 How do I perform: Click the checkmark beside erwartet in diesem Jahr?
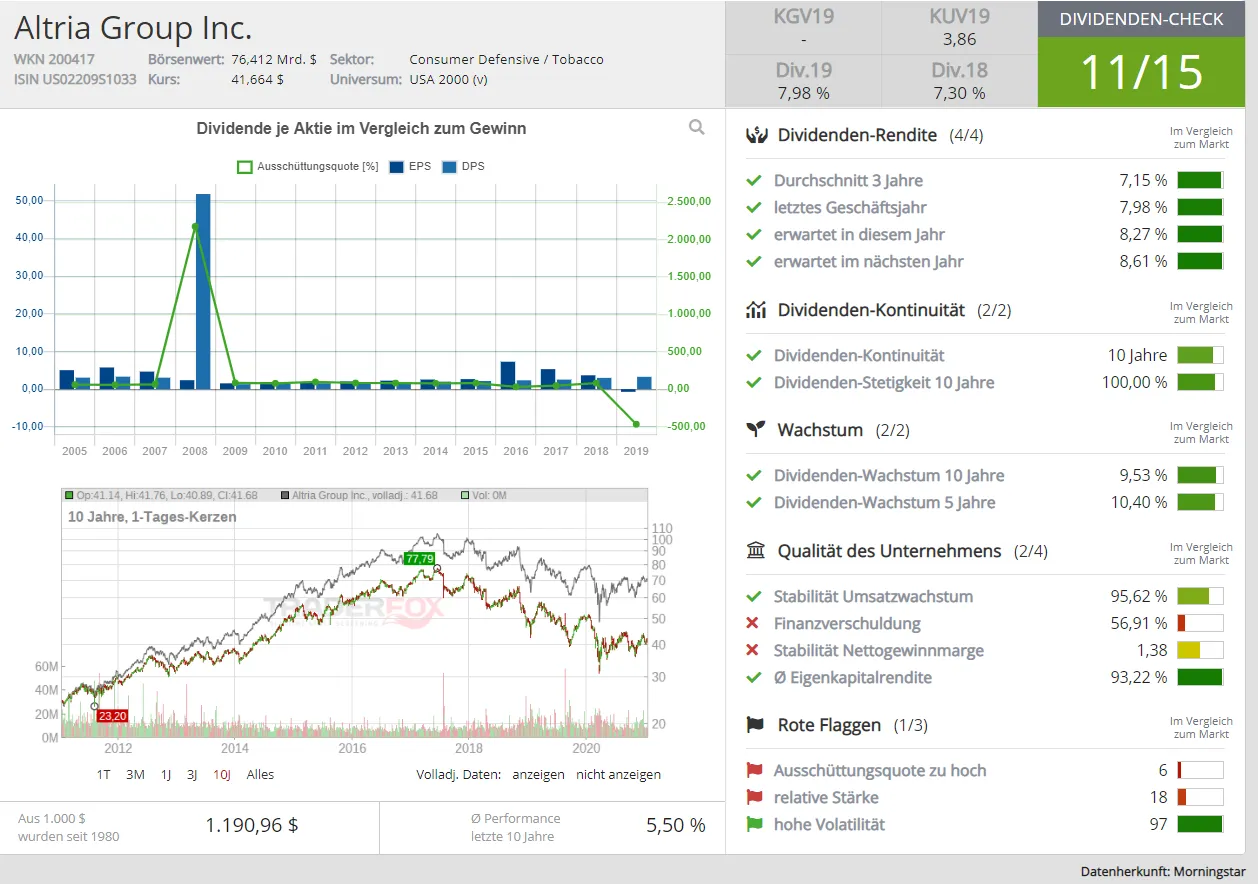[x=754, y=234]
